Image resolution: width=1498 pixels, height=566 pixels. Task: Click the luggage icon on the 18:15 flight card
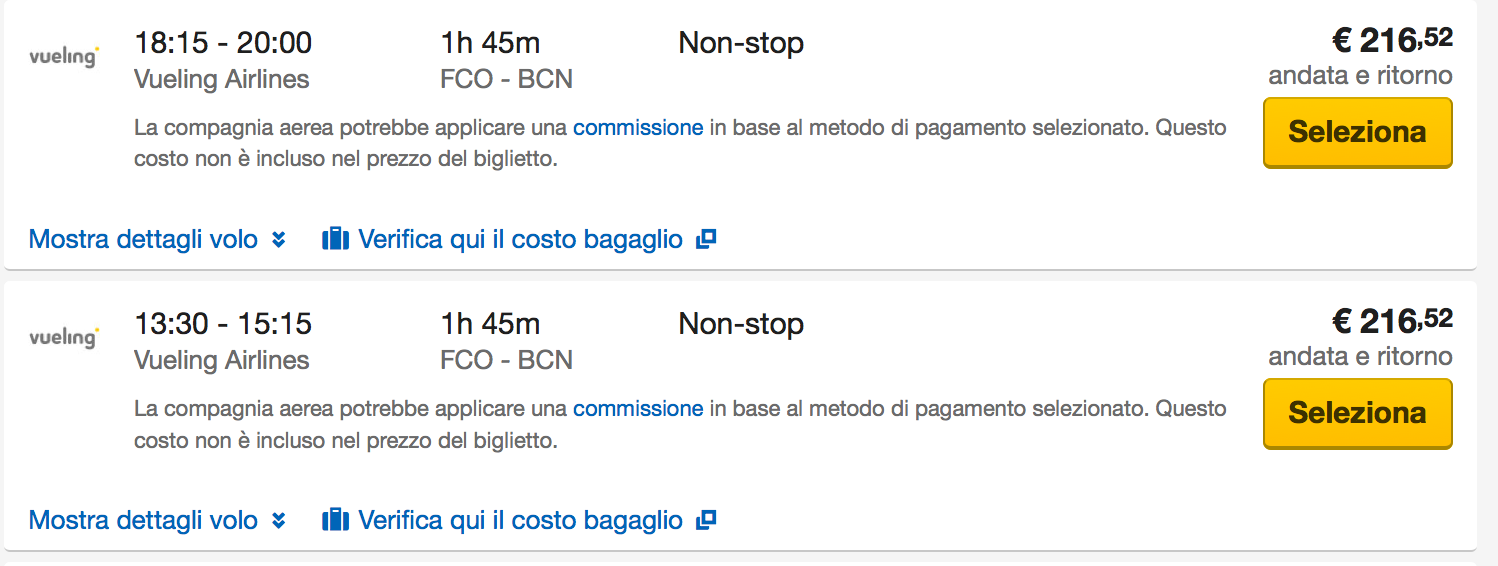[335, 240]
